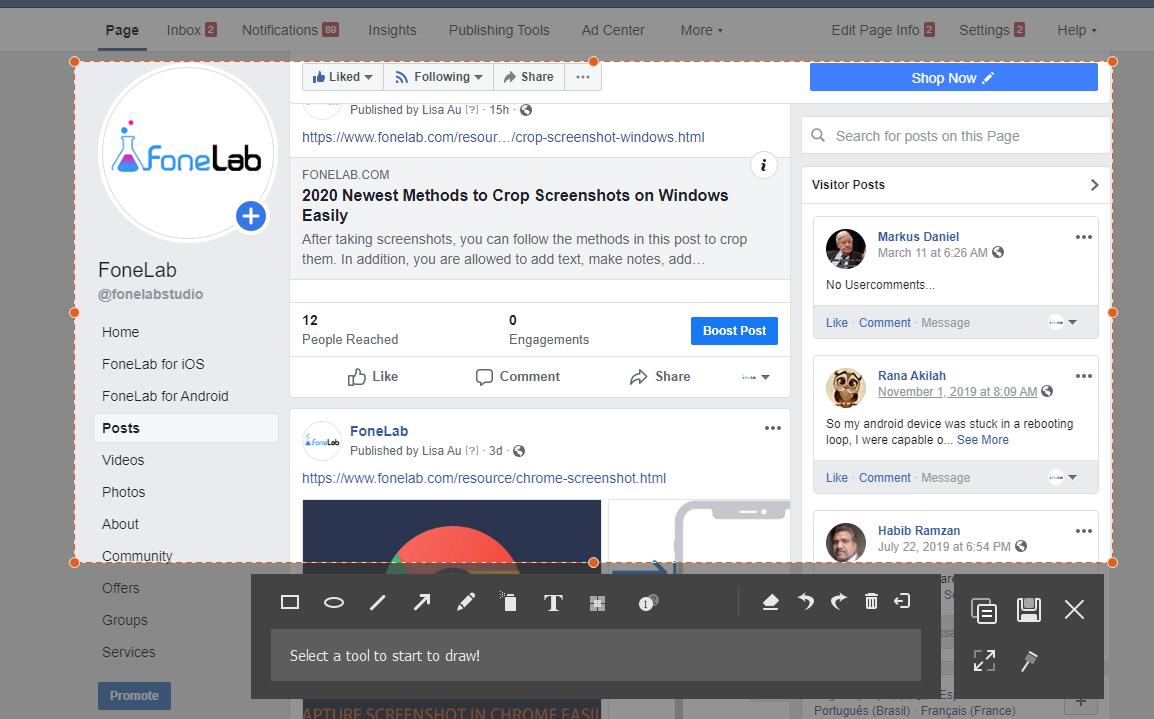Open the Ad Center tab
The image size is (1154, 719).
click(613, 30)
